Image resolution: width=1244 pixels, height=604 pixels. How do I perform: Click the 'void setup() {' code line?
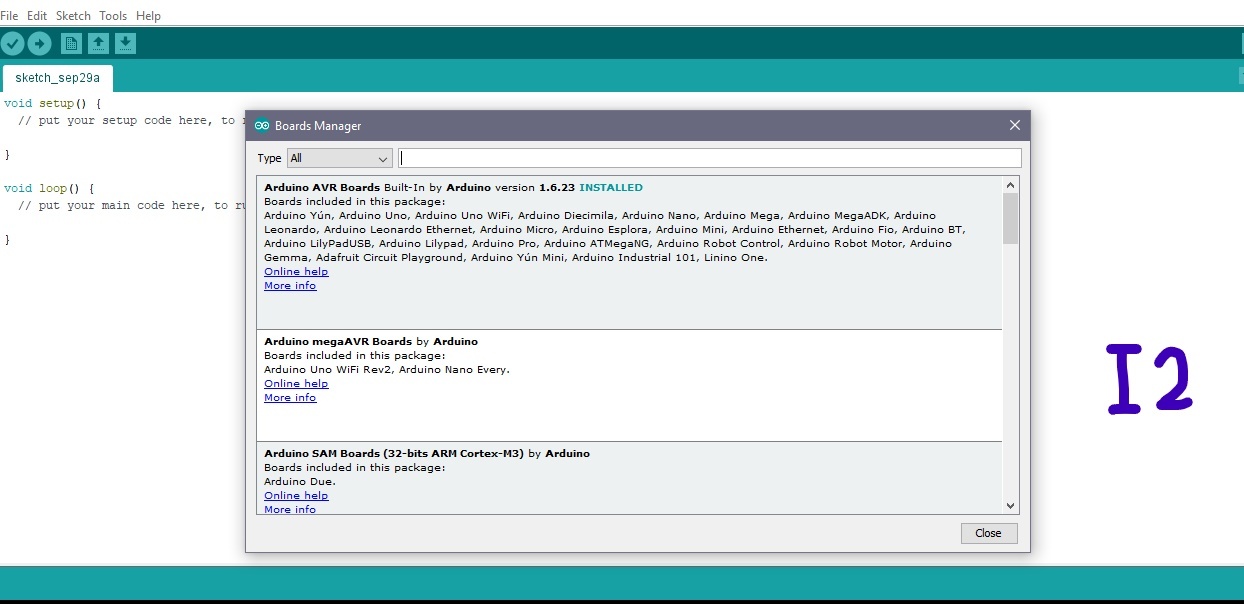(53, 103)
